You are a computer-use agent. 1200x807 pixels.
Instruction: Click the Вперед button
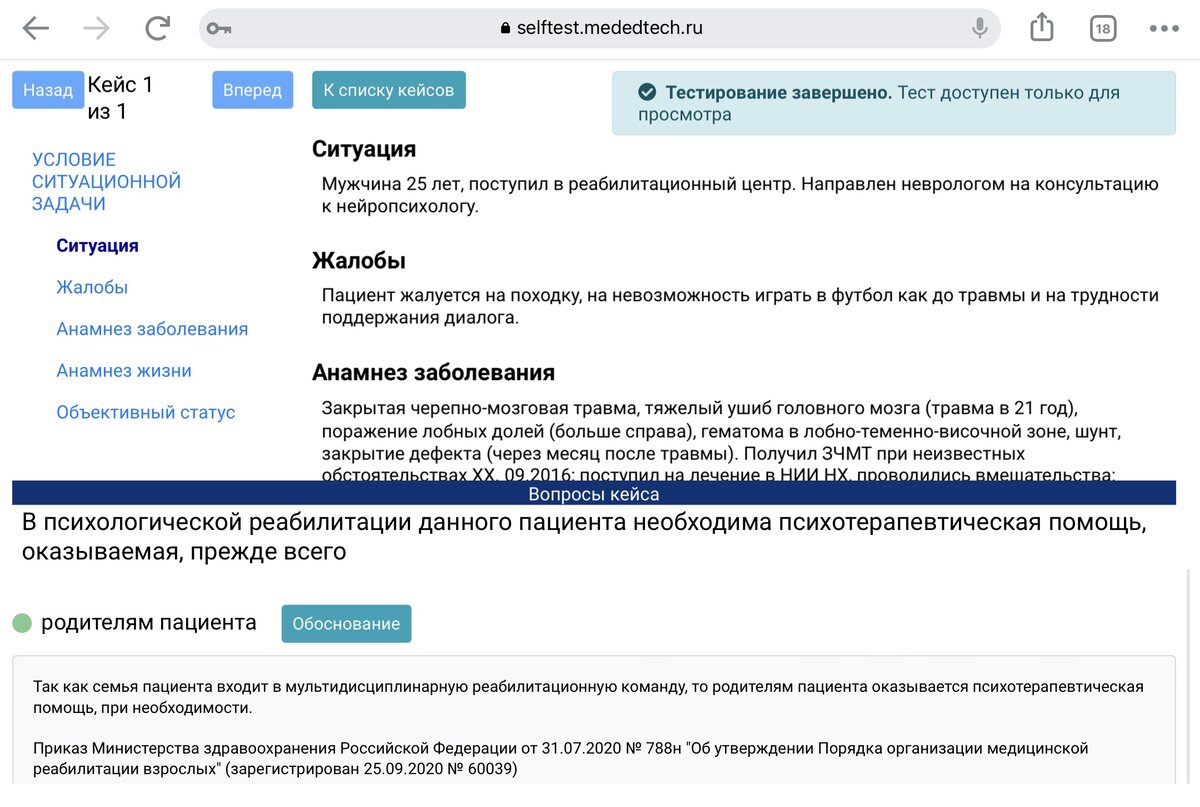252,90
